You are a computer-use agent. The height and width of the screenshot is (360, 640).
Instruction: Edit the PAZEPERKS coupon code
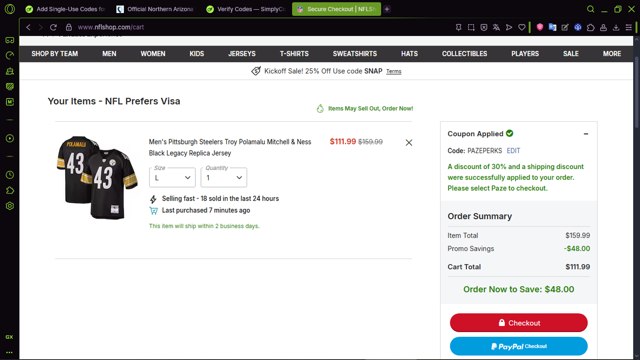(x=513, y=151)
